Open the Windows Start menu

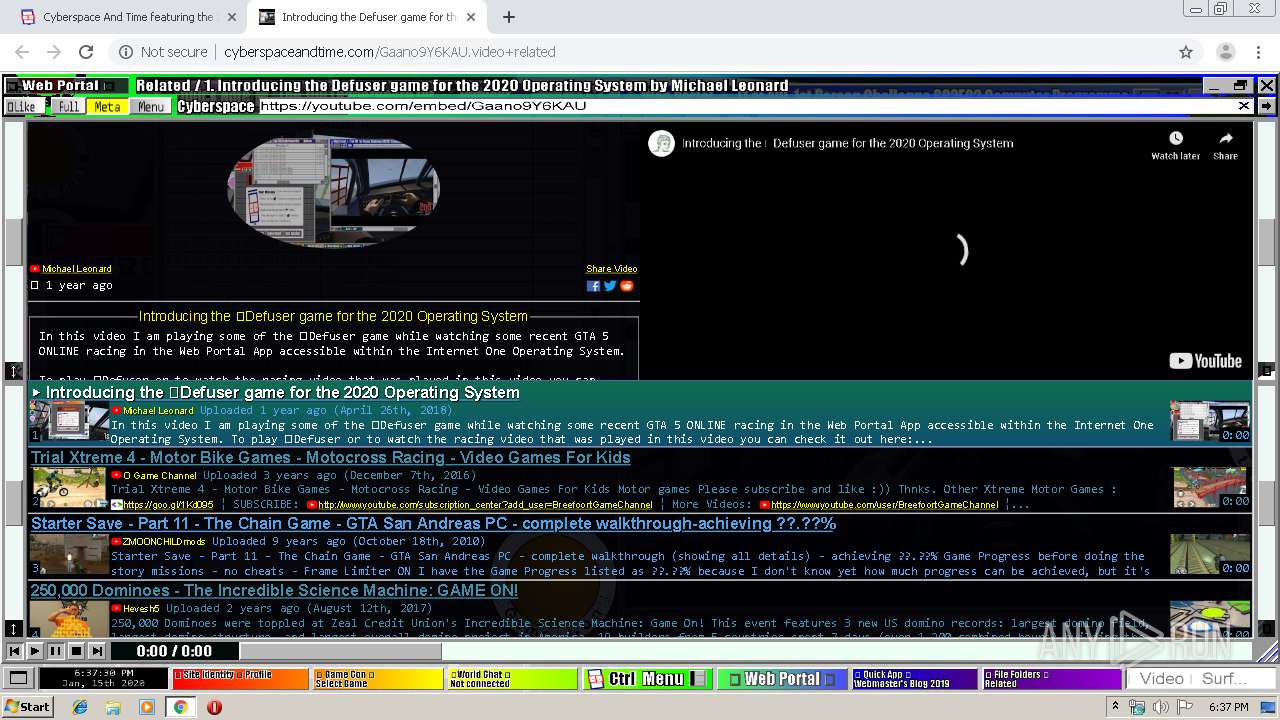[27, 706]
